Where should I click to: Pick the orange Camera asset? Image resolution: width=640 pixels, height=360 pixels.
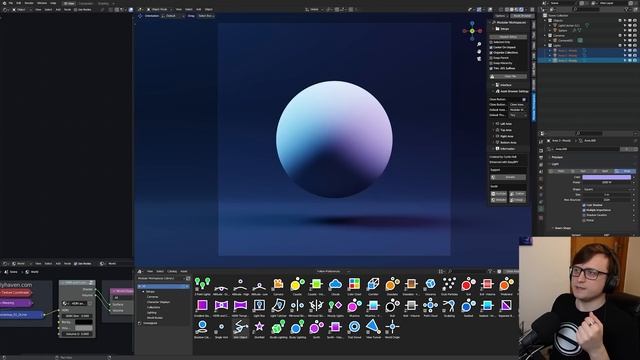click(278, 284)
